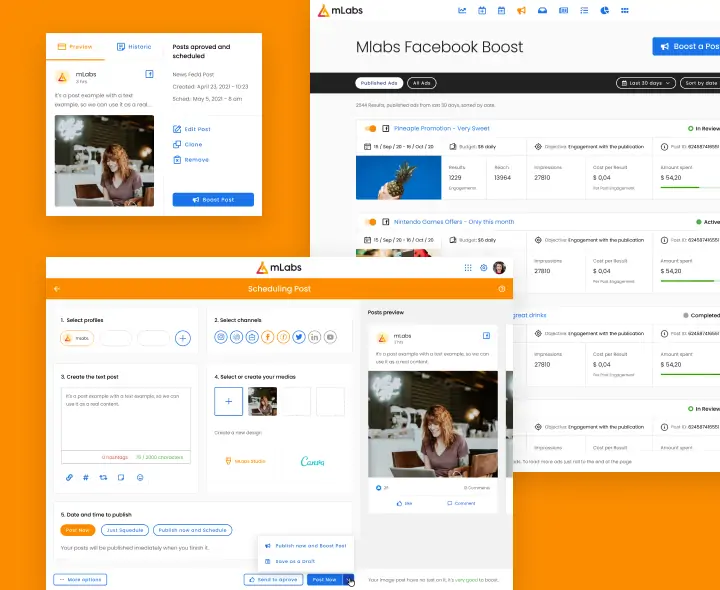Click the Pineapple Promotion amount spent progress bar

coord(690,188)
